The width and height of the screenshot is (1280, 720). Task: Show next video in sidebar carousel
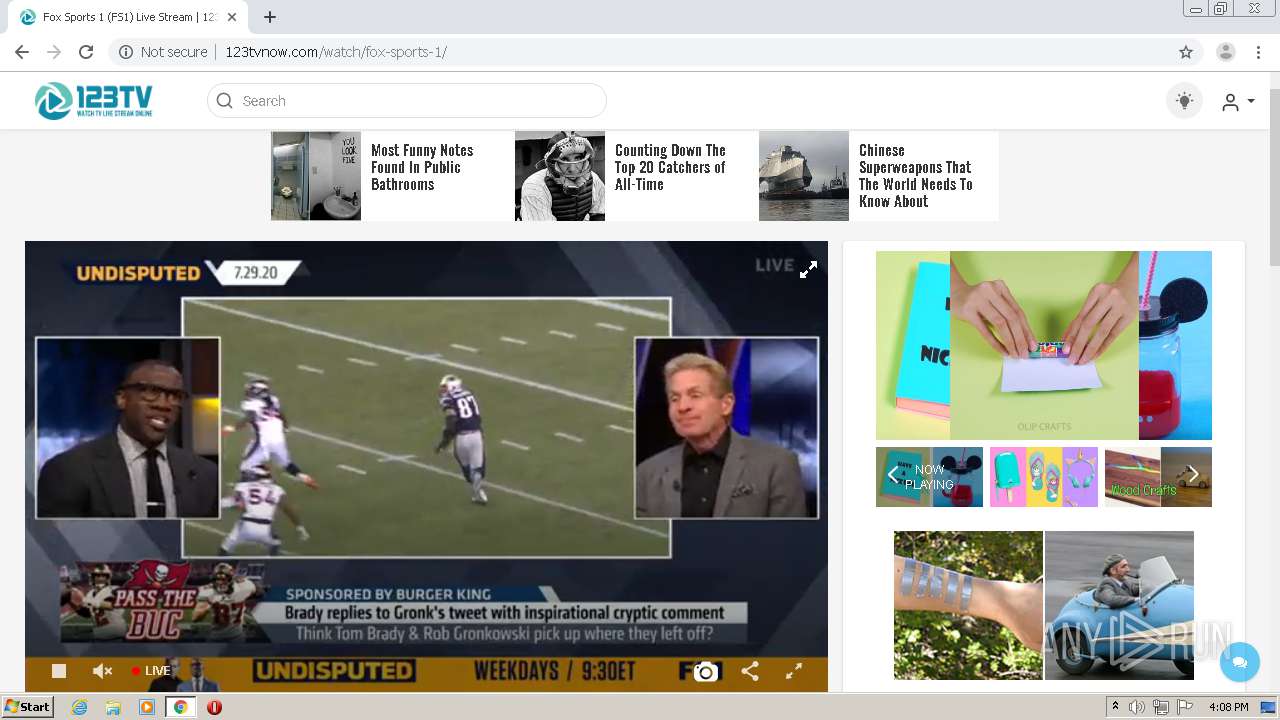click(x=1193, y=476)
